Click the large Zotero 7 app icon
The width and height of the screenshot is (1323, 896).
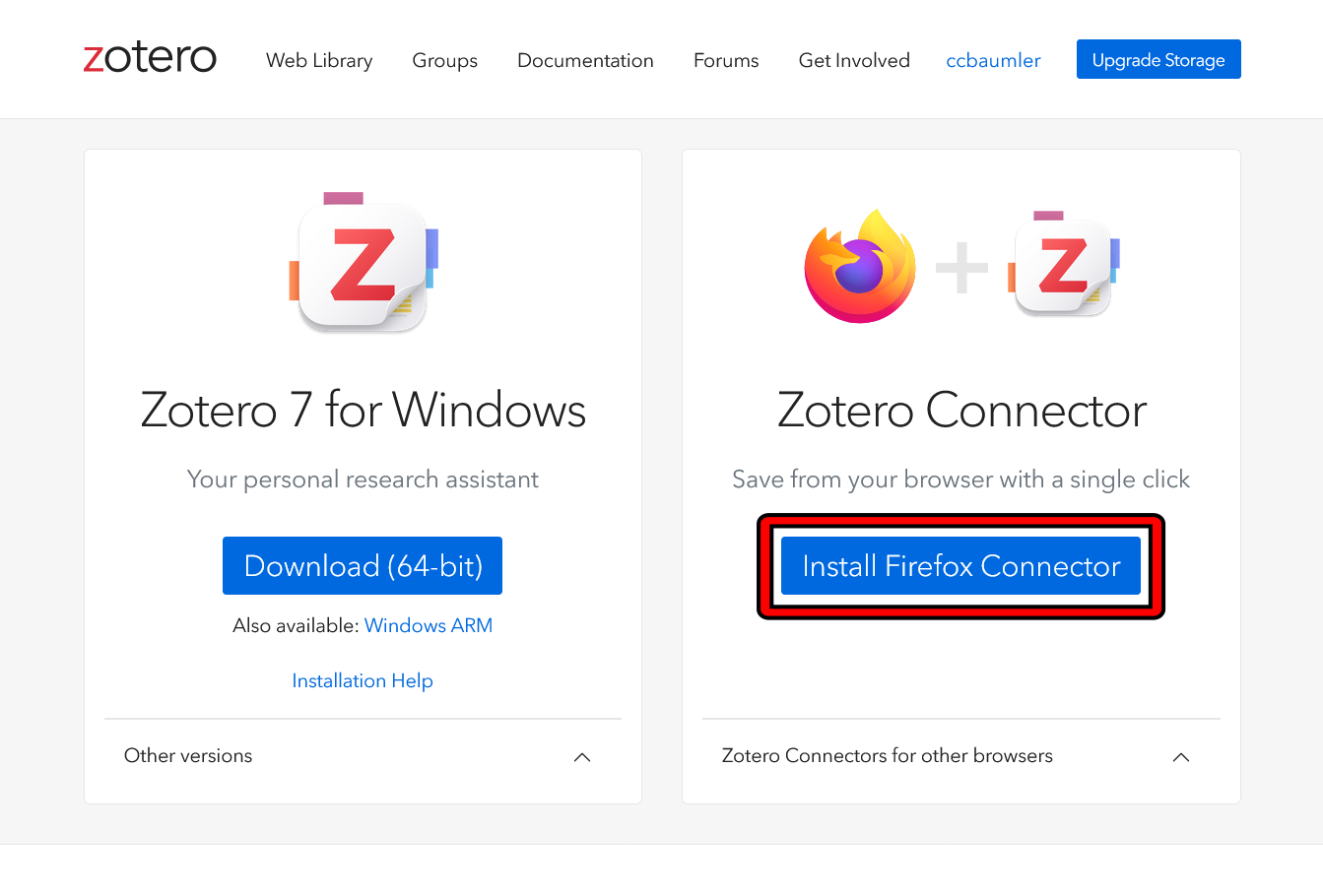[x=364, y=263]
